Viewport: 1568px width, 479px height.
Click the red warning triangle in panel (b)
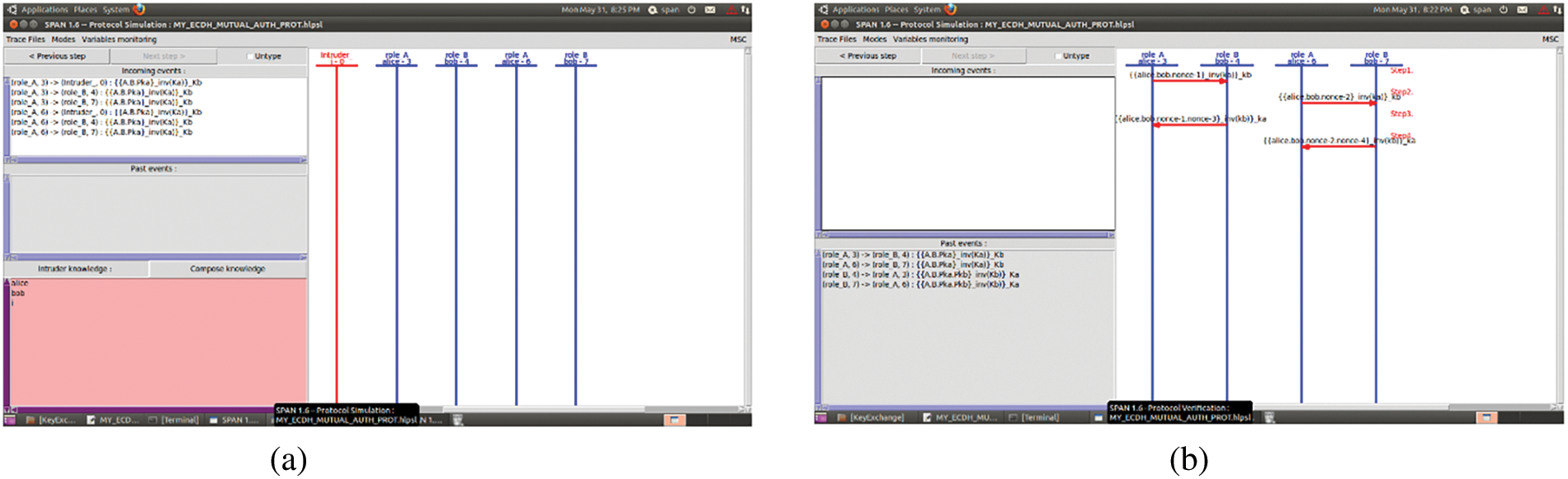pos(1542,10)
